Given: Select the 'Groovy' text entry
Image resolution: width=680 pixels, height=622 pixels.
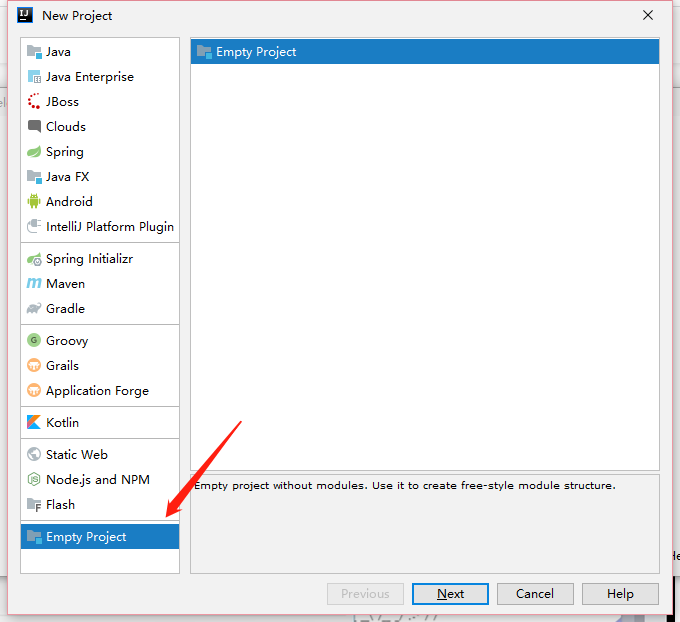Looking at the screenshot, I should (x=67, y=341).
